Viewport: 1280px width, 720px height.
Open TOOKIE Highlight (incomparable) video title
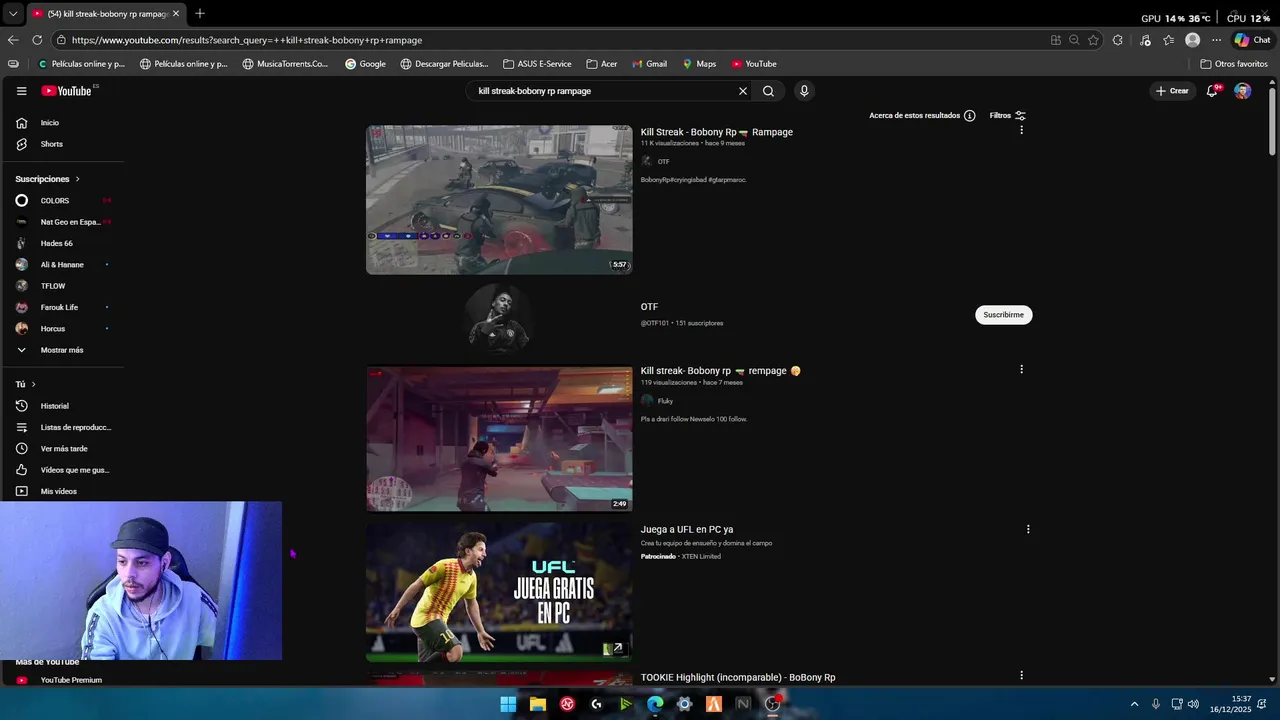tap(738, 678)
